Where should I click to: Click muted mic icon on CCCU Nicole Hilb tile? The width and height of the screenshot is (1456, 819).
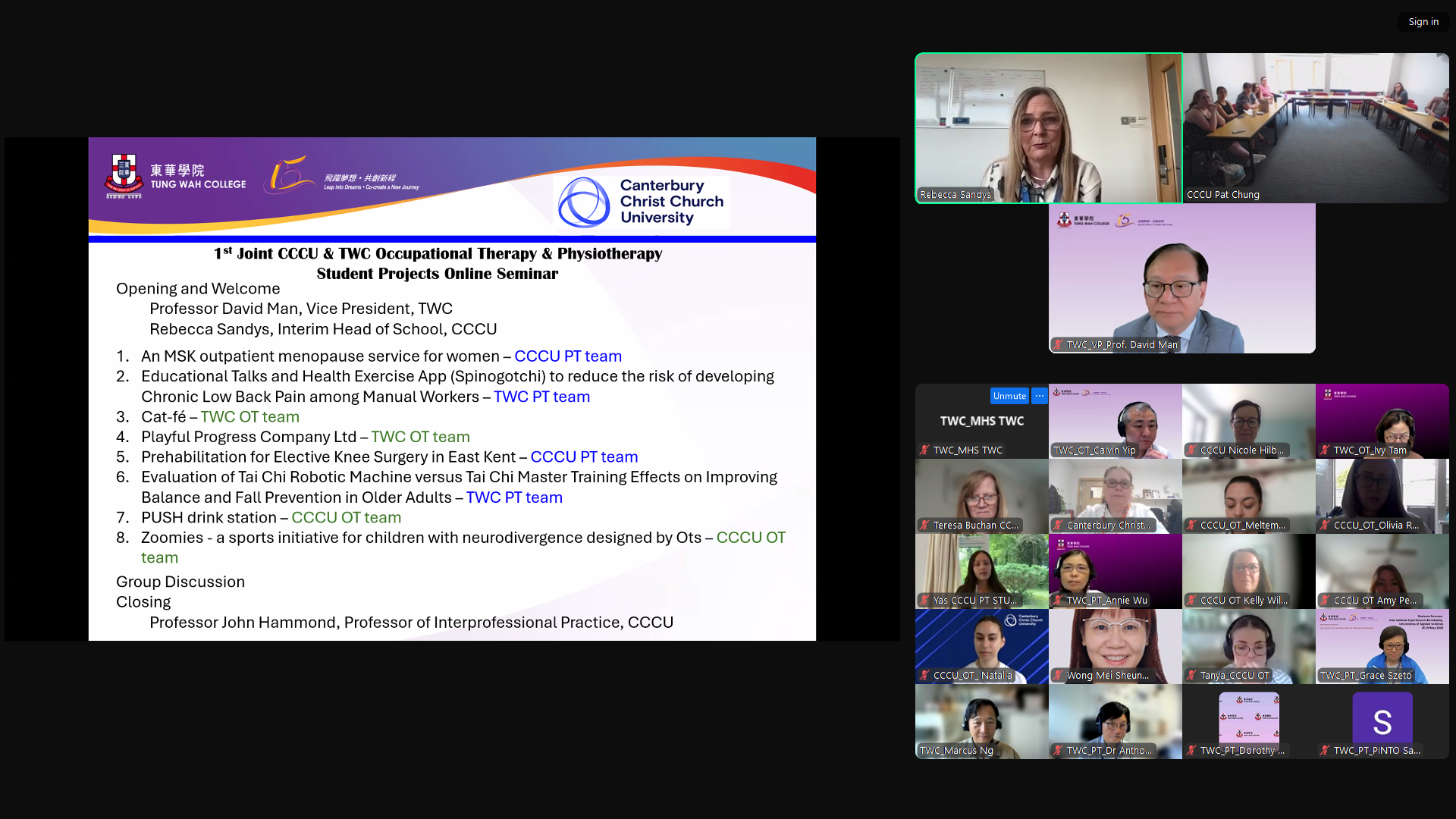point(1192,450)
